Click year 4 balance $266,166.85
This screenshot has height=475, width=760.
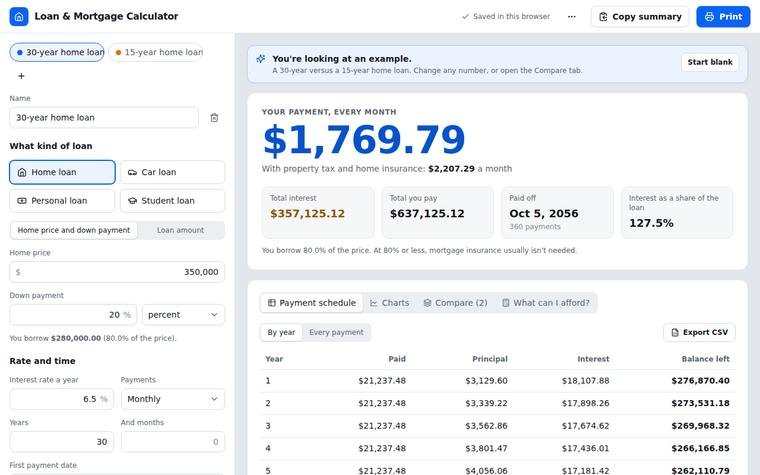click(700, 448)
